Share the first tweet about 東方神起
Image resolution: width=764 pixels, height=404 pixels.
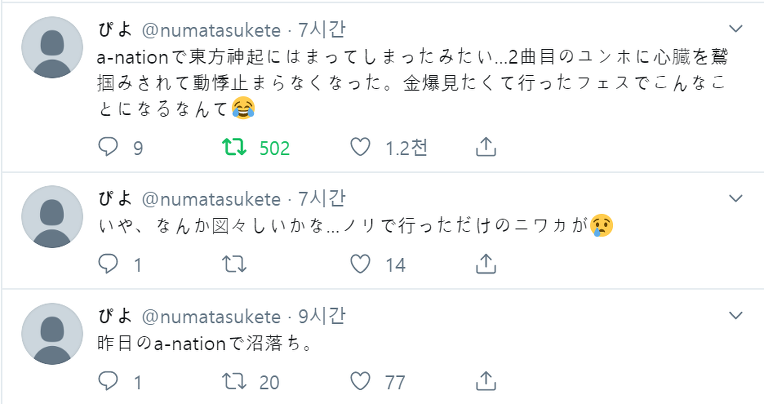click(485, 148)
